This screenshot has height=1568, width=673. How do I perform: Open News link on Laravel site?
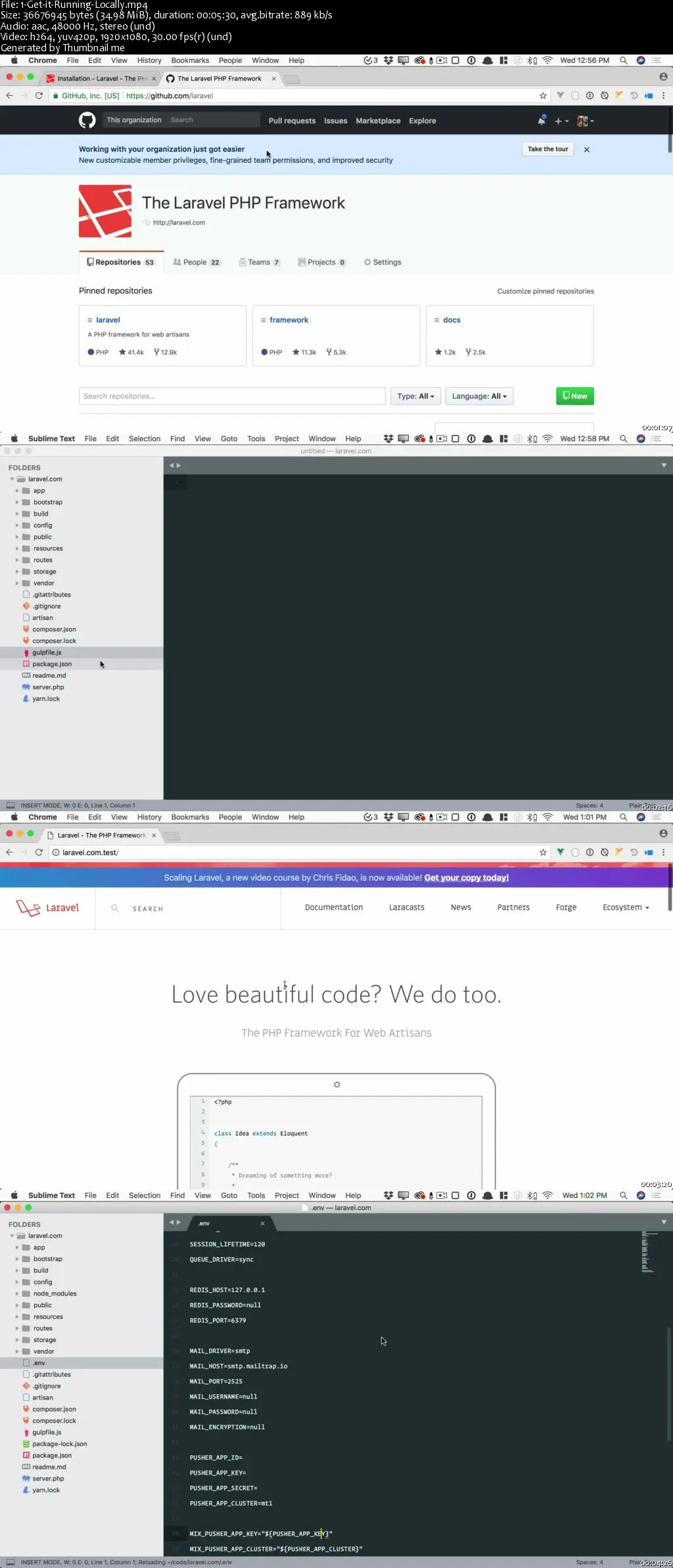click(461, 907)
